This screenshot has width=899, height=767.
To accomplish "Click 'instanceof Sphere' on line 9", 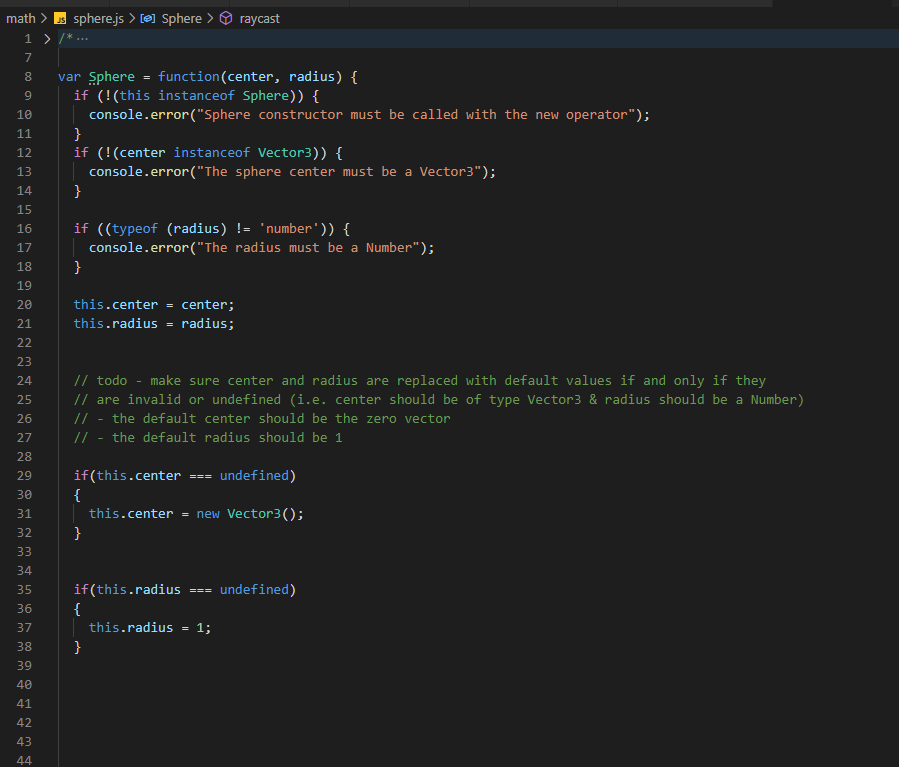I will click(x=224, y=96).
